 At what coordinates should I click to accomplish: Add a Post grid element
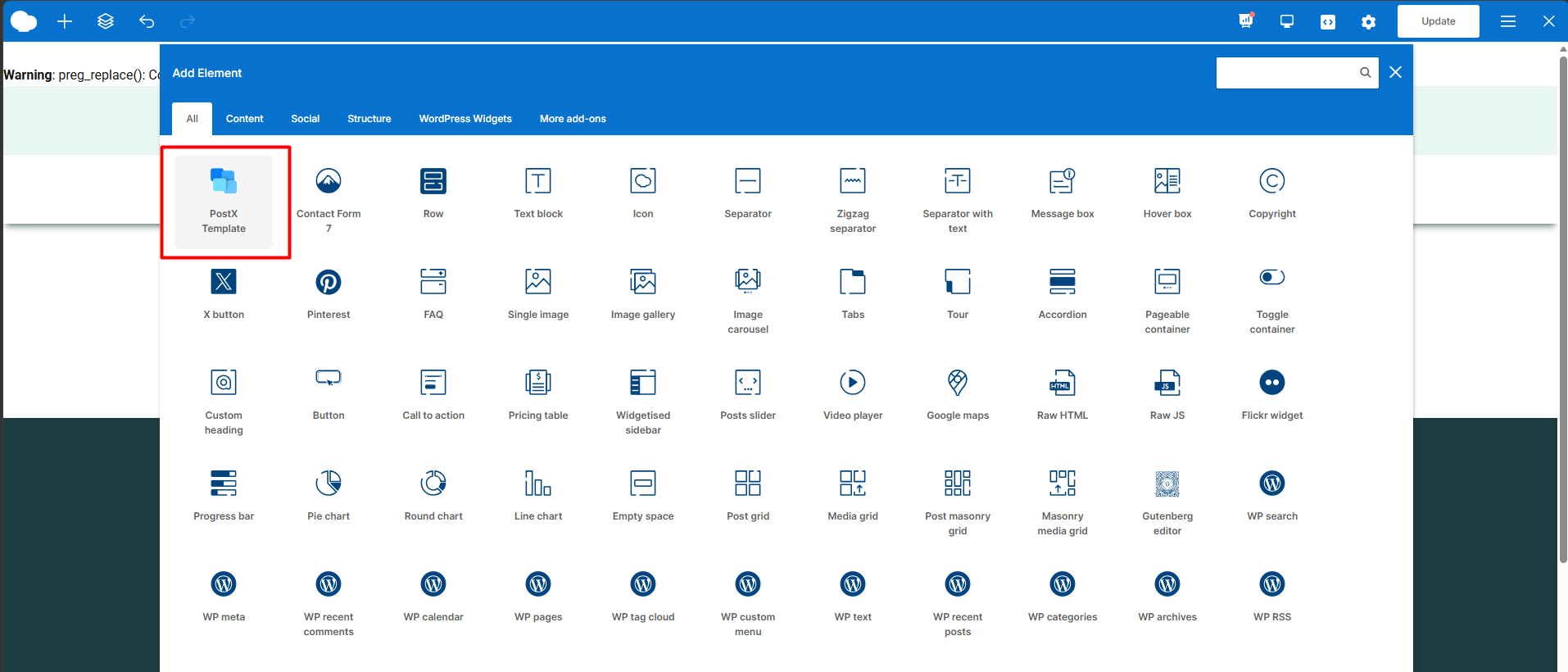pyautogui.click(x=748, y=497)
